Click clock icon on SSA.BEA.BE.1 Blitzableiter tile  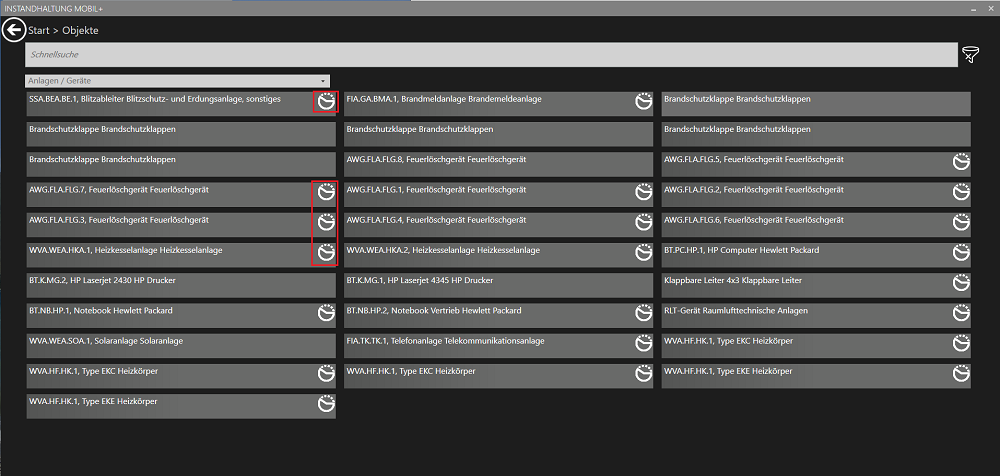coord(325,102)
